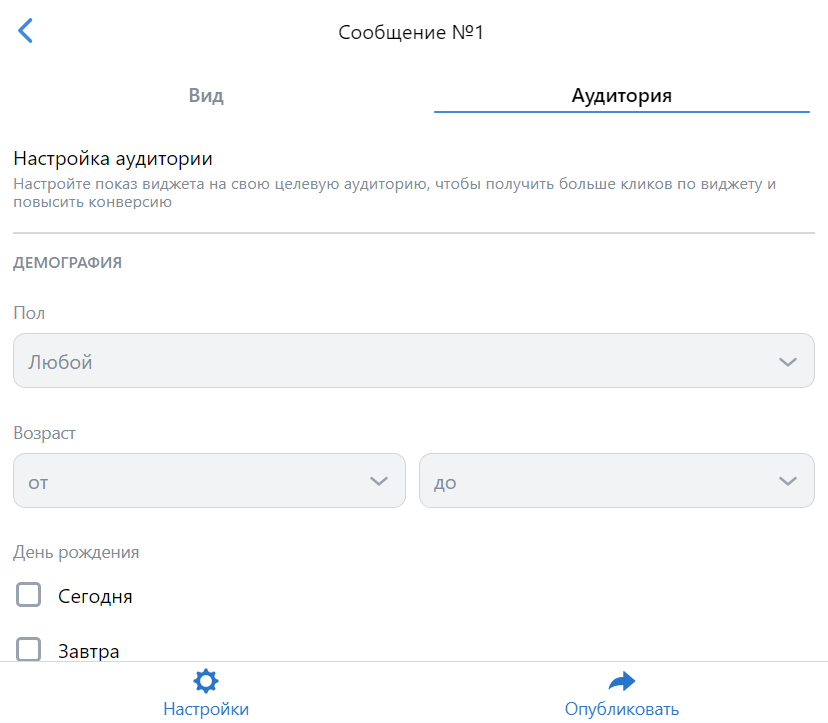Switch to the Вид tab
Image resolution: width=828 pixels, height=723 pixels.
pyautogui.click(x=206, y=96)
